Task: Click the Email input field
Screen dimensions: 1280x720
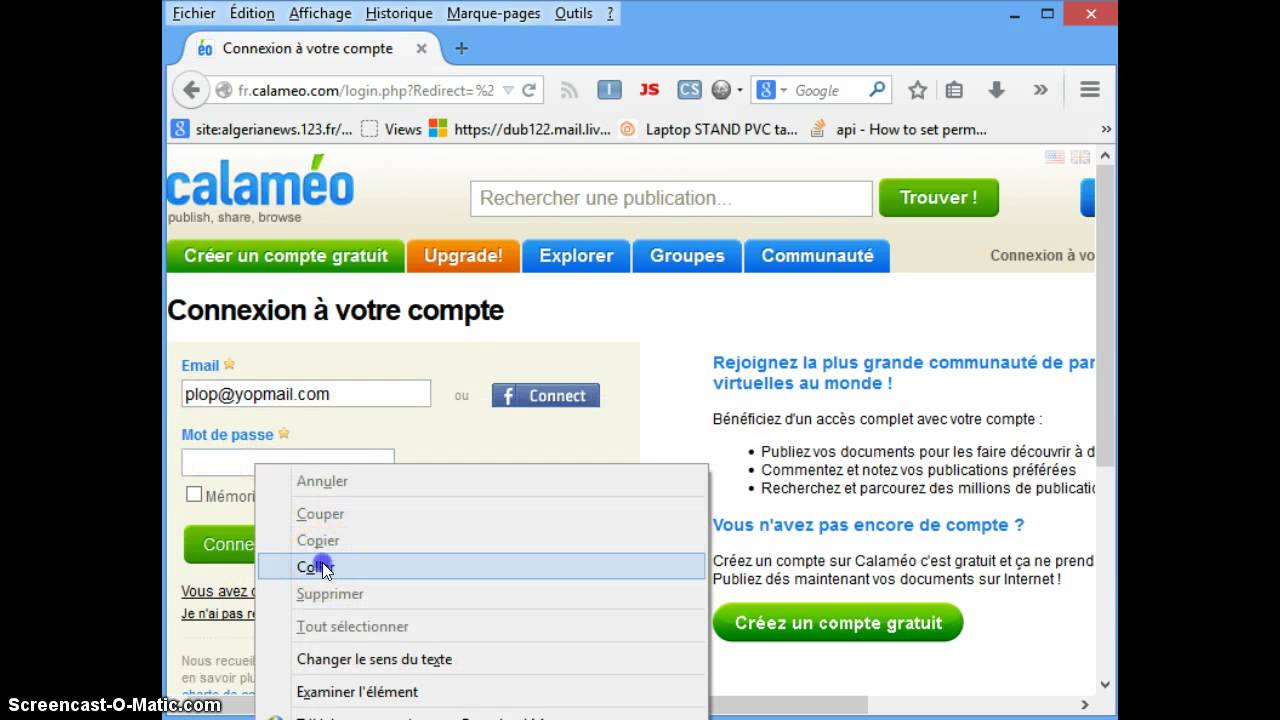Action: [x=306, y=394]
